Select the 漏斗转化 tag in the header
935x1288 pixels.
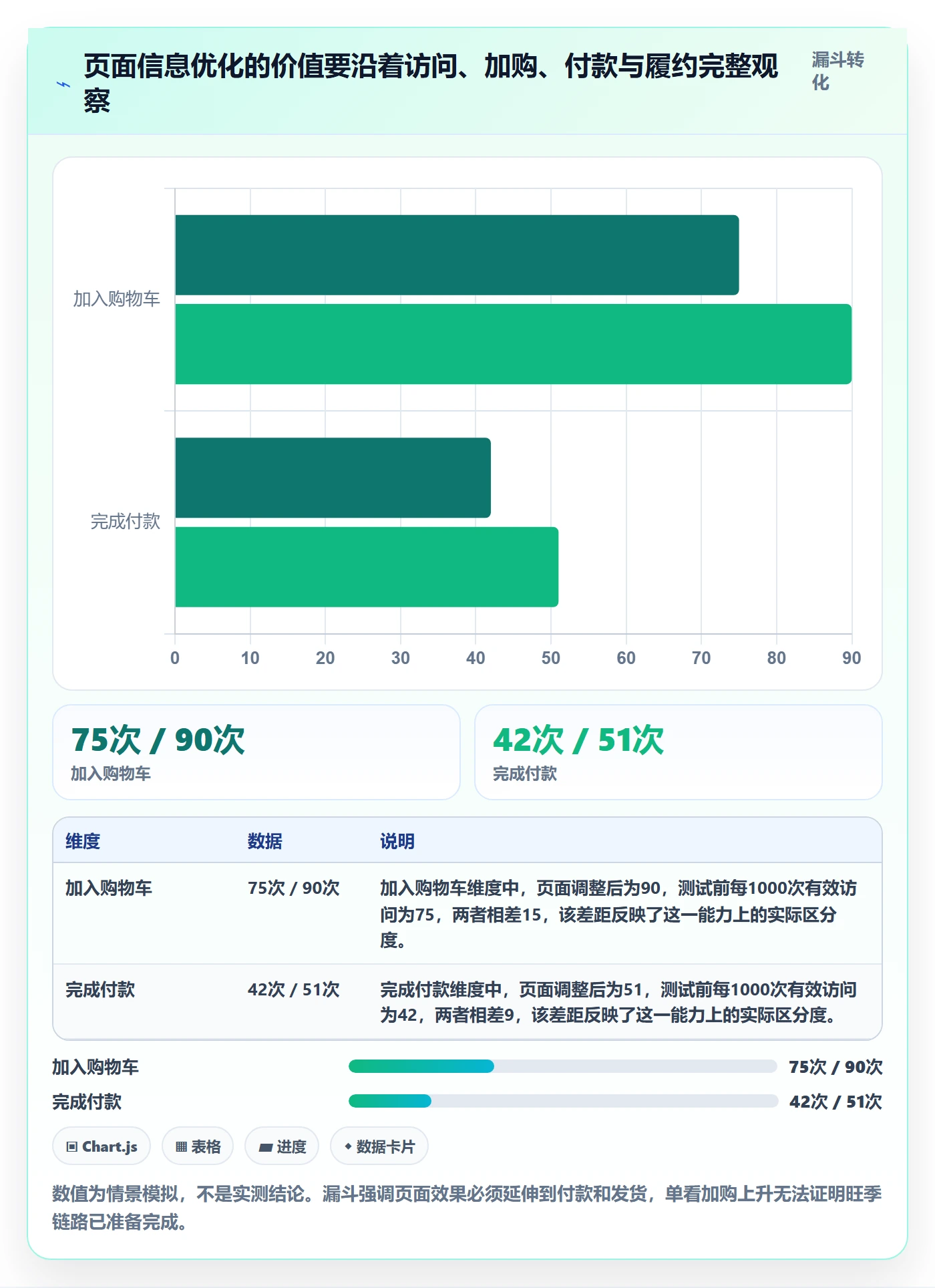tap(837, 71)
